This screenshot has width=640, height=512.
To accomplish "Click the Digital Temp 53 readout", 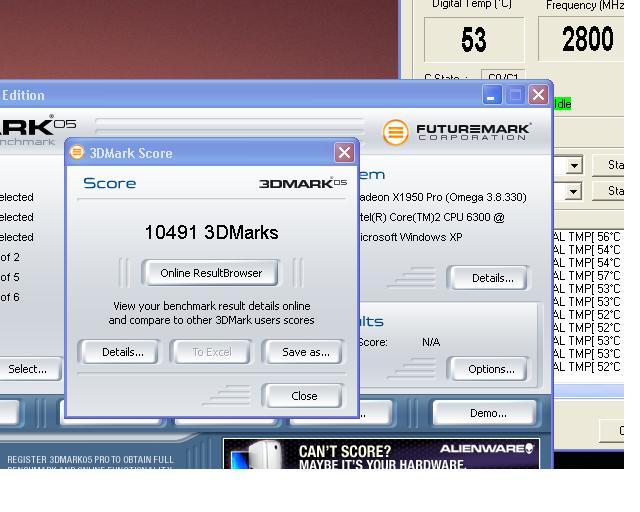I will coord(474,40).
